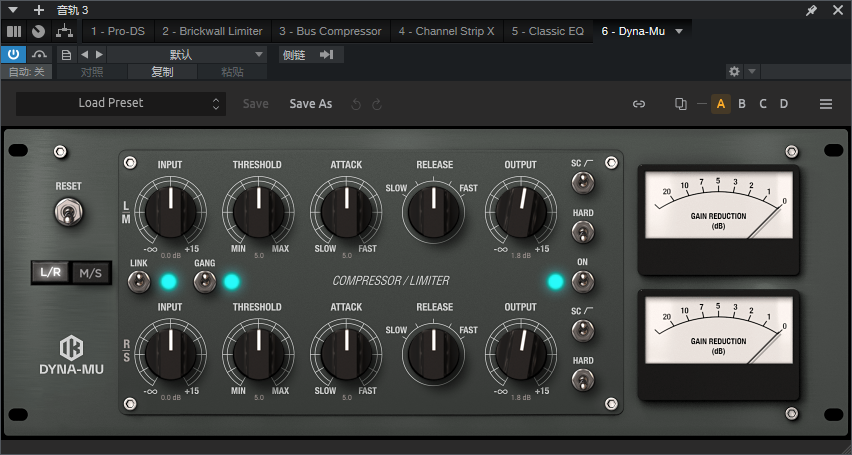Click the 复制 copy button
The height and width of the screenshot is (455, 852).
point(162,72)
